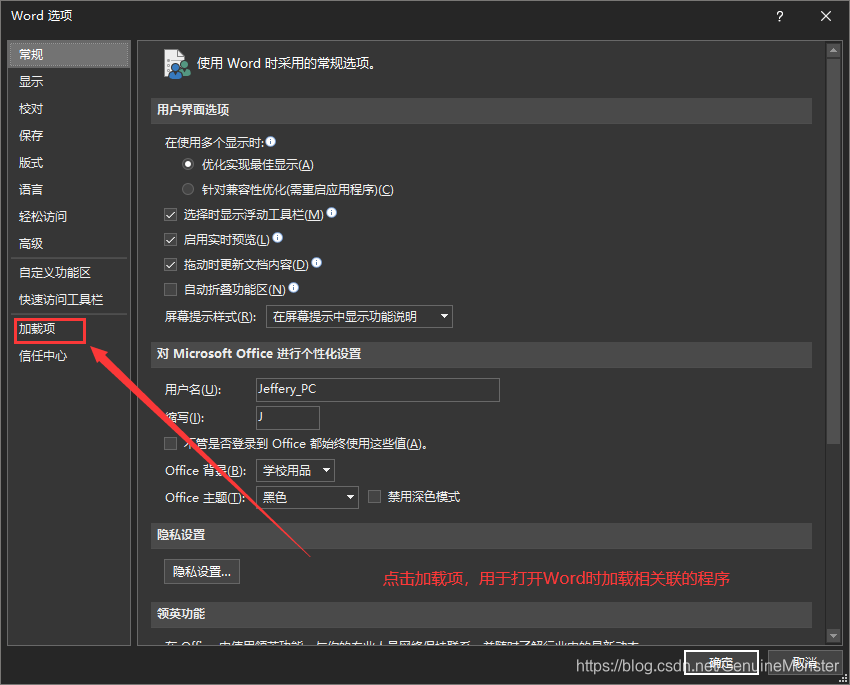Screen dimensions: 850x685
Task: Toggle 拖动时更新文档内容 checkbox
Action: pos(171,264)
